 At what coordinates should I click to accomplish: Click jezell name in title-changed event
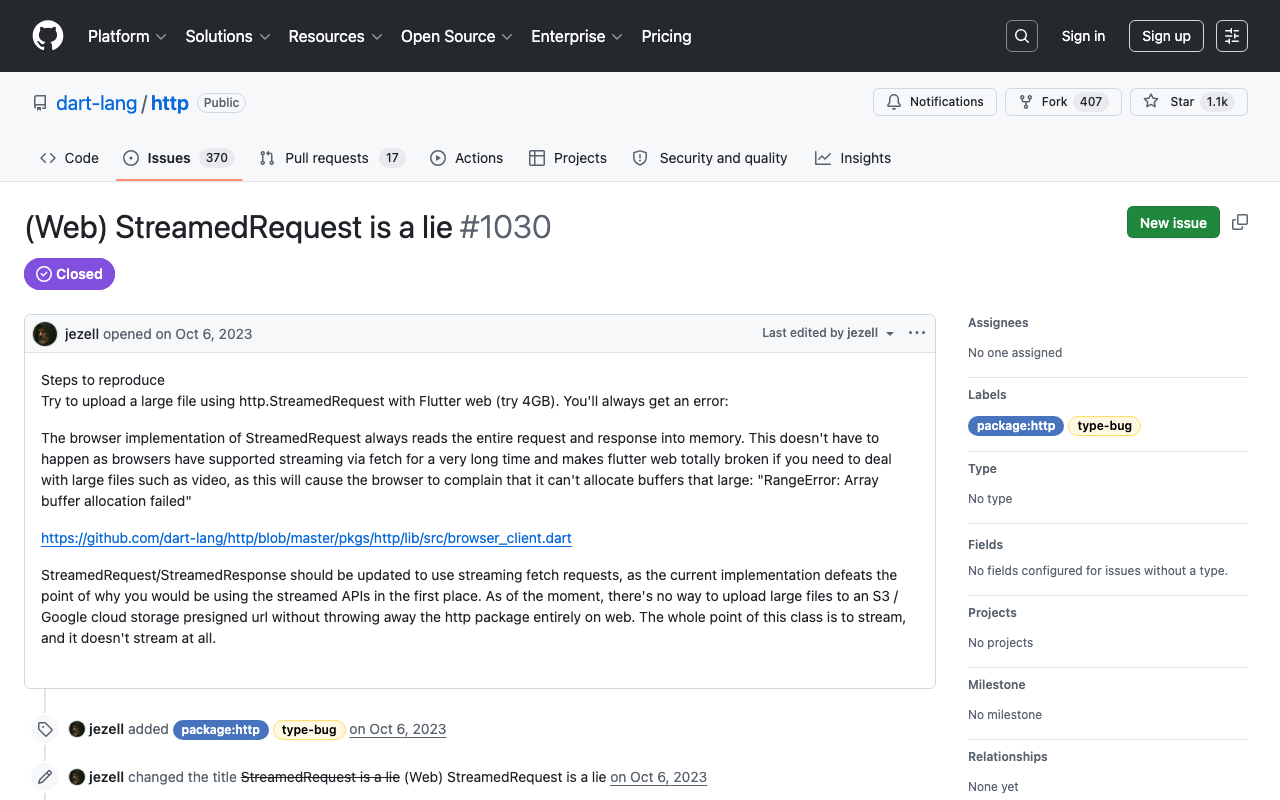106,777
